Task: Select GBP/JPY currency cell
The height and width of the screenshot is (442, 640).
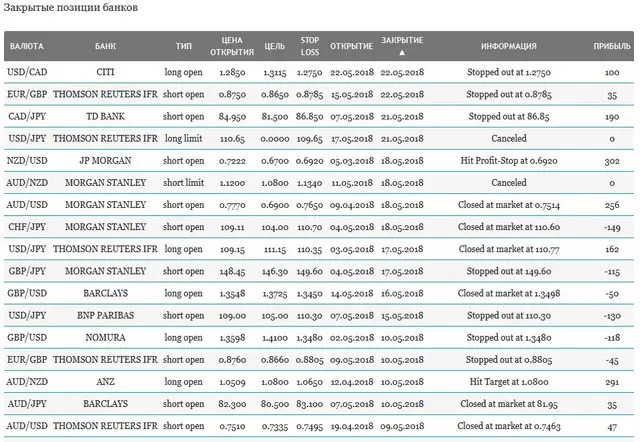Action: coord(27,271)
